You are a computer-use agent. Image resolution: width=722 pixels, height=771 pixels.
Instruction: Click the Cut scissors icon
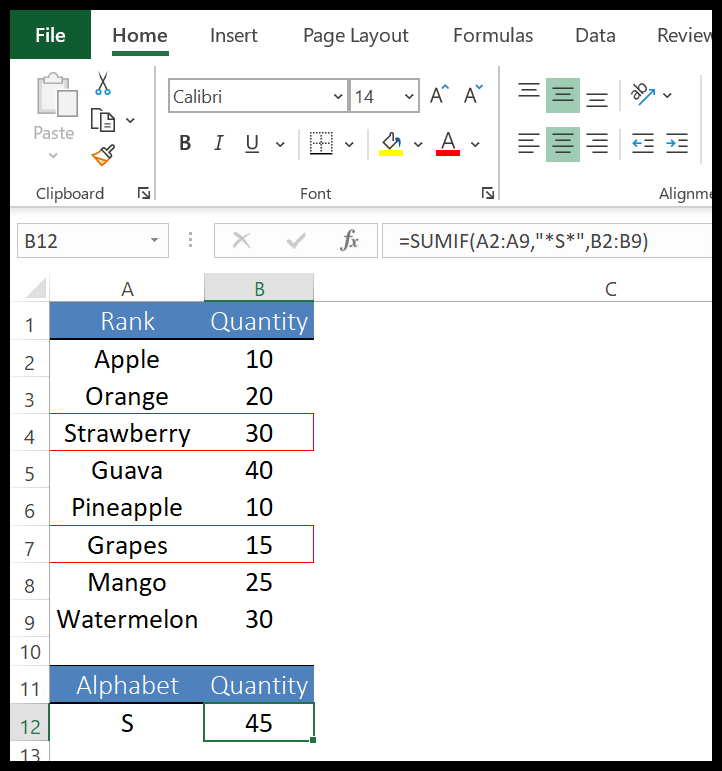click(103, 84)
